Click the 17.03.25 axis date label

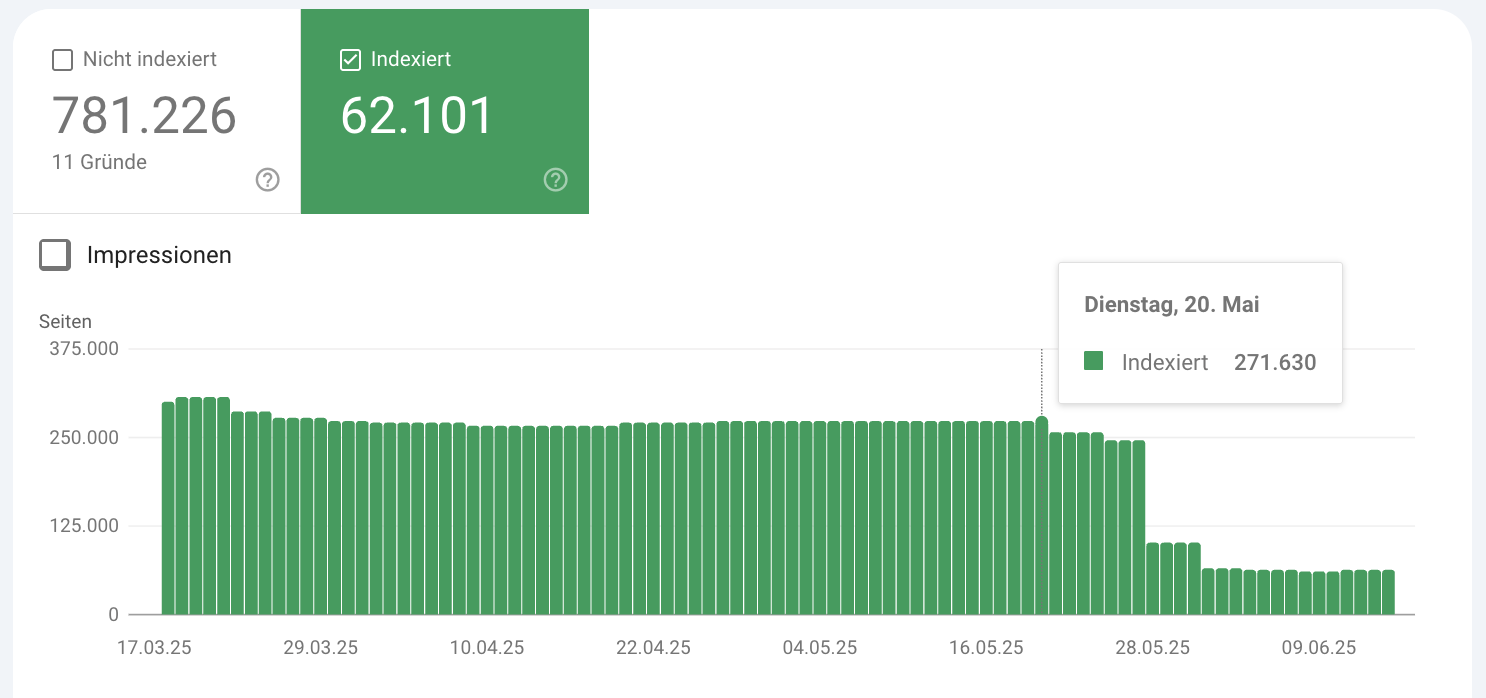[154, 648]
